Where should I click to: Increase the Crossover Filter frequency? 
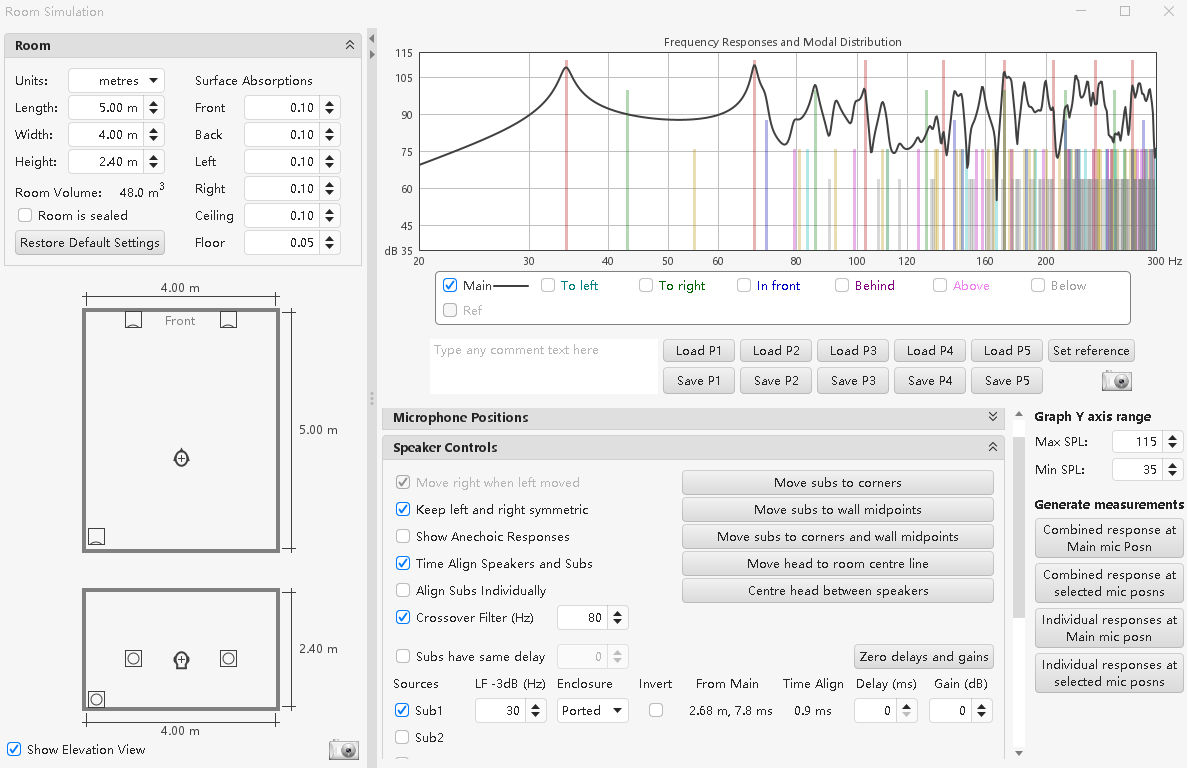tap(618, 613)
